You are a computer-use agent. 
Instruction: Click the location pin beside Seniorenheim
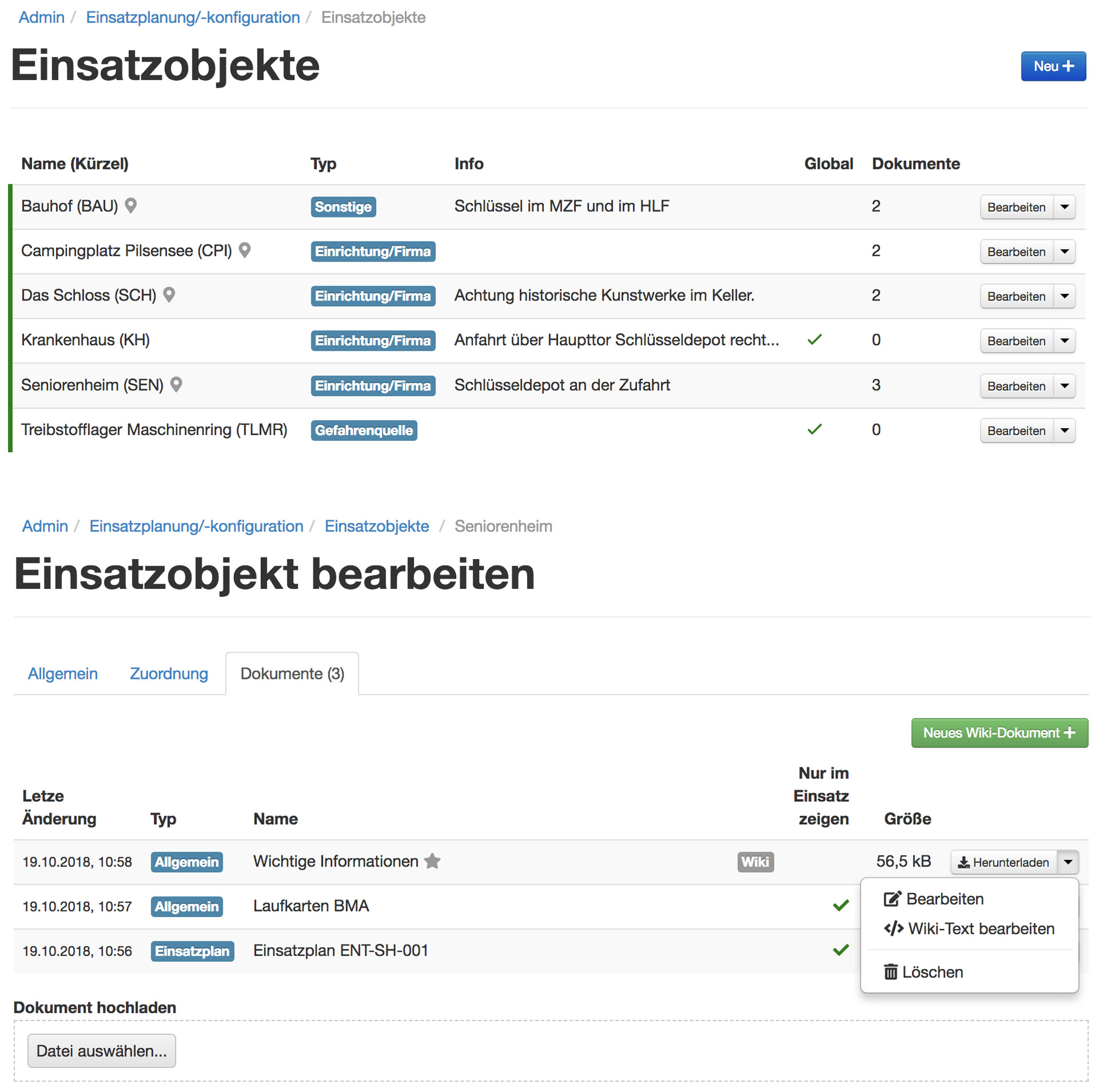[176, 385]
